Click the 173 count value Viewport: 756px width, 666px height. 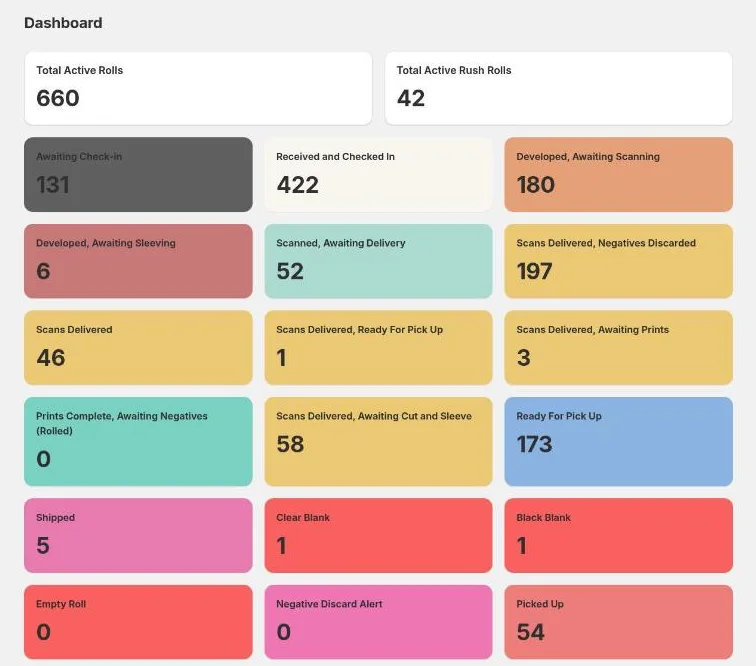point(534,444)
